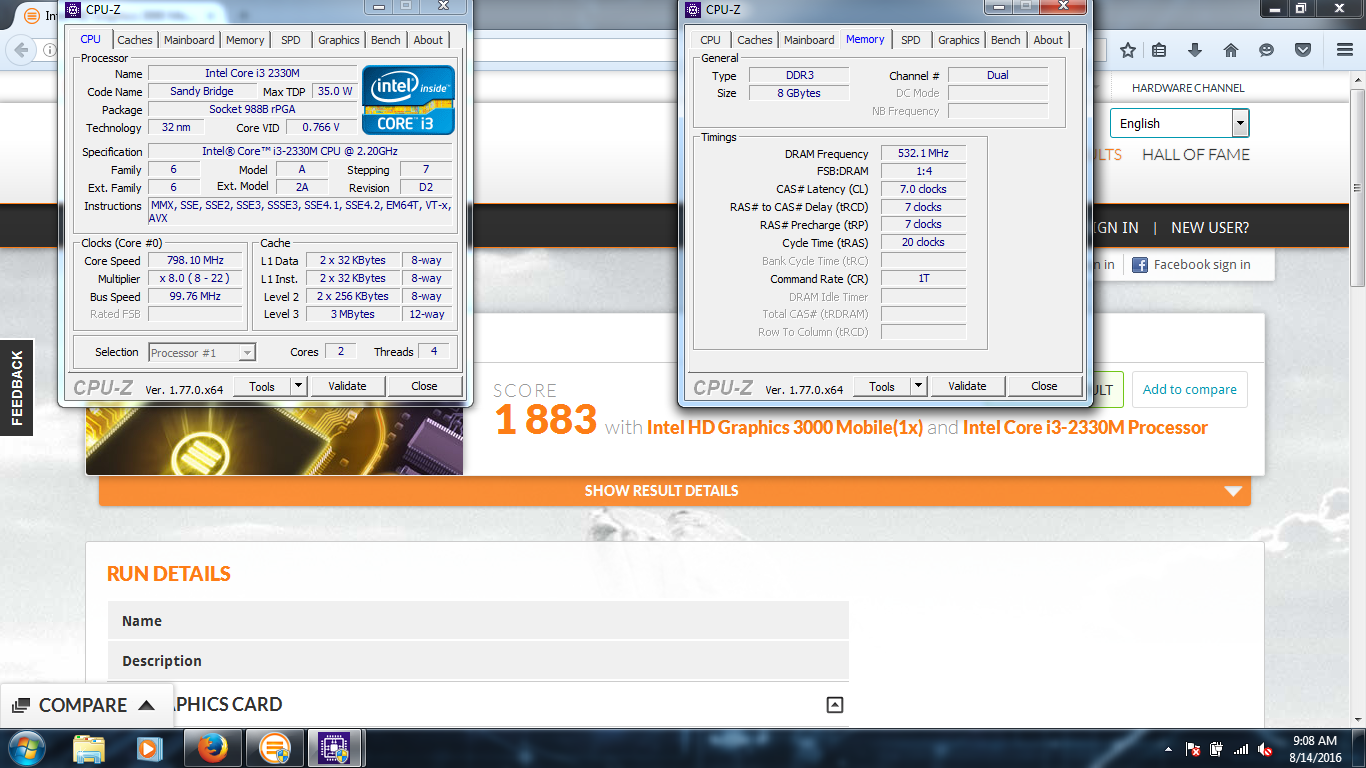
Task: Click Validate button in right CPU-Z
Action: tap(967, 386)
